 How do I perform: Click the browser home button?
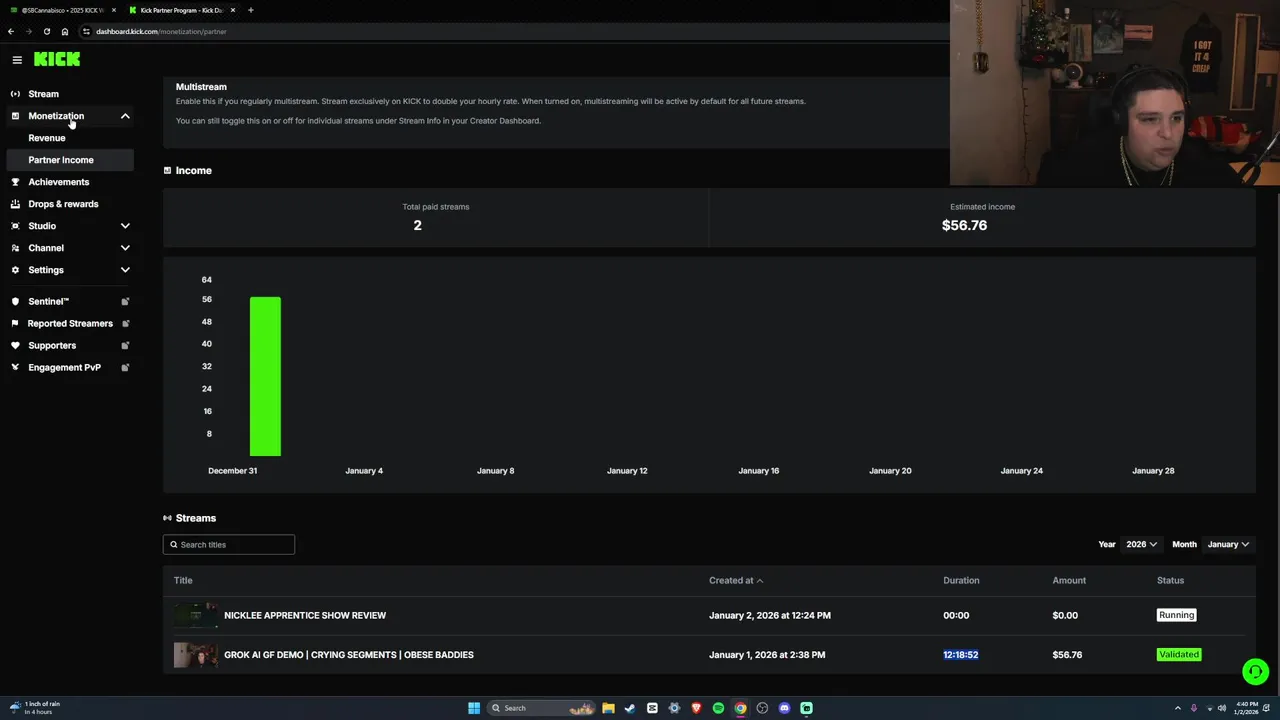(x=65, y=31)
